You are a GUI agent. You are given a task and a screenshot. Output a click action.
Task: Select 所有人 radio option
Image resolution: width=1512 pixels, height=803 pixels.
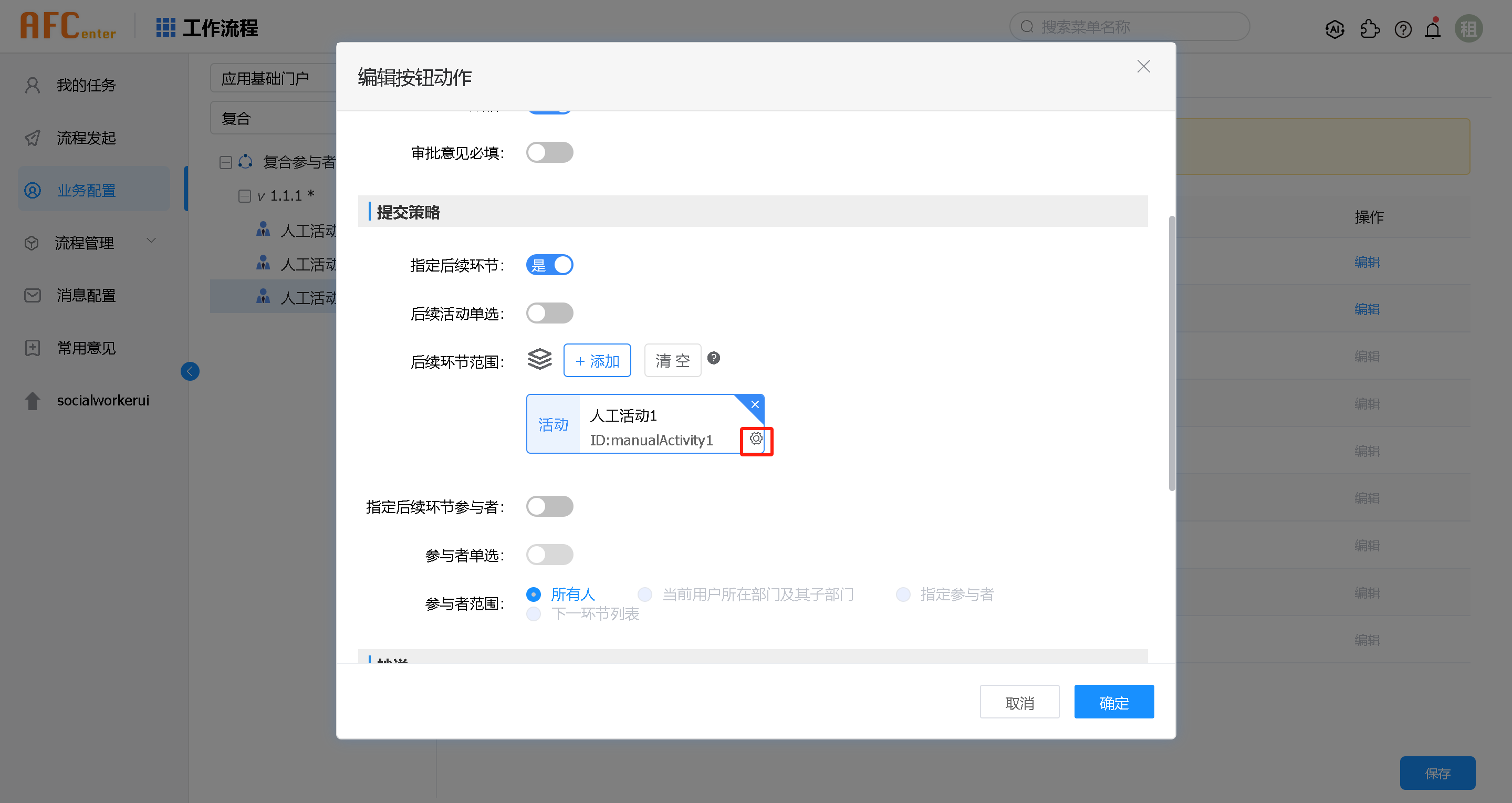[x=534, y=595]
